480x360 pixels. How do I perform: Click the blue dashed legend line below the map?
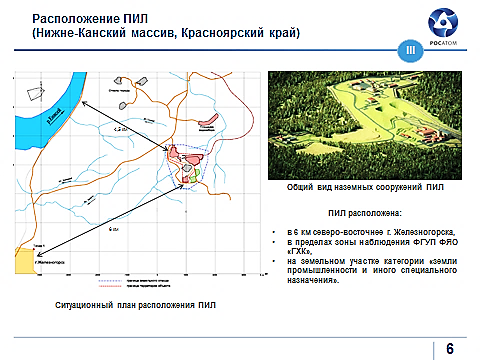[x=110, y=281]
